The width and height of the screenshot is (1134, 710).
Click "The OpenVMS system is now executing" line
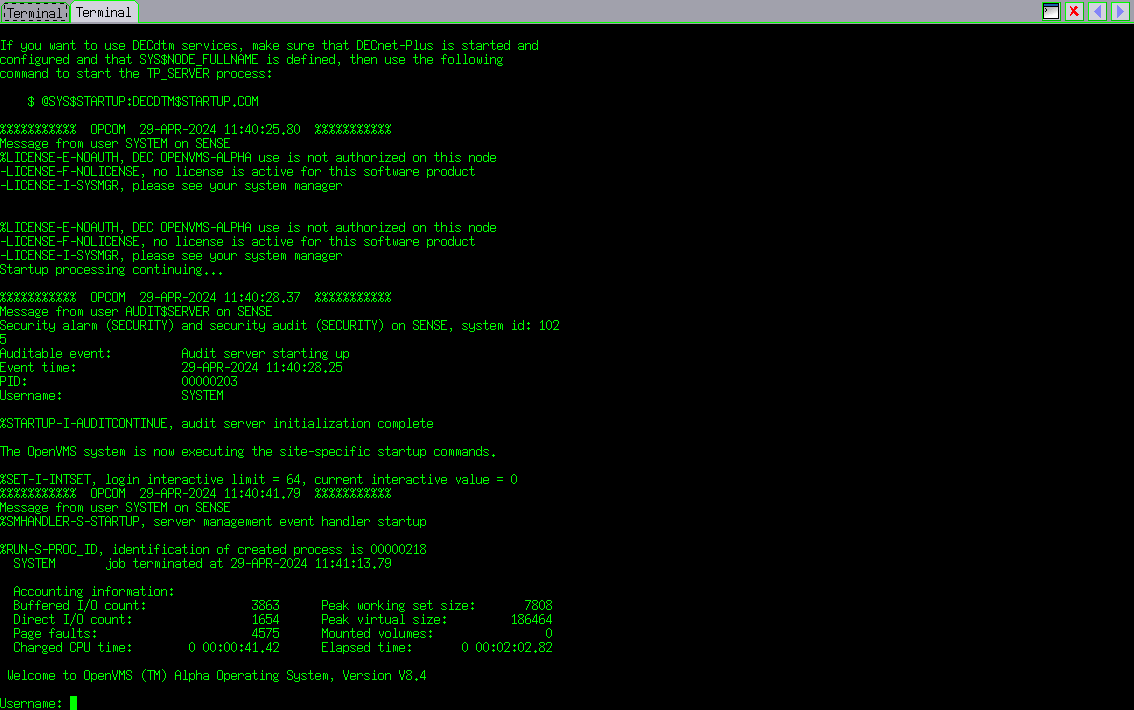tap(248, 451)
